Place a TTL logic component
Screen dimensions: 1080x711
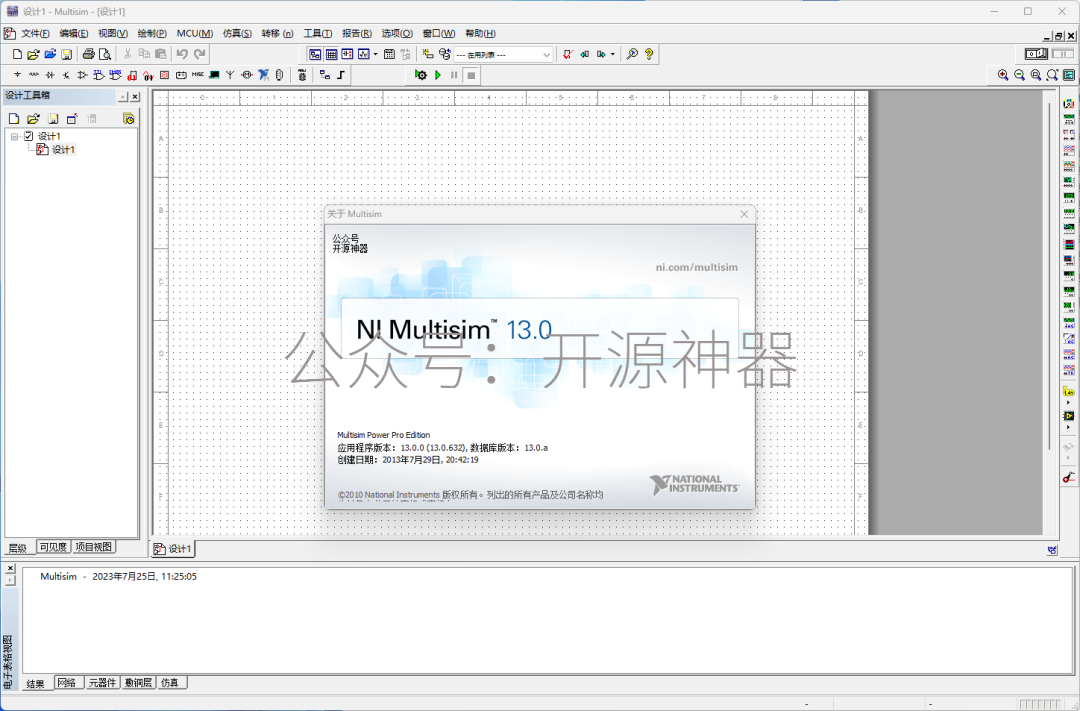[x=98, y=74]
